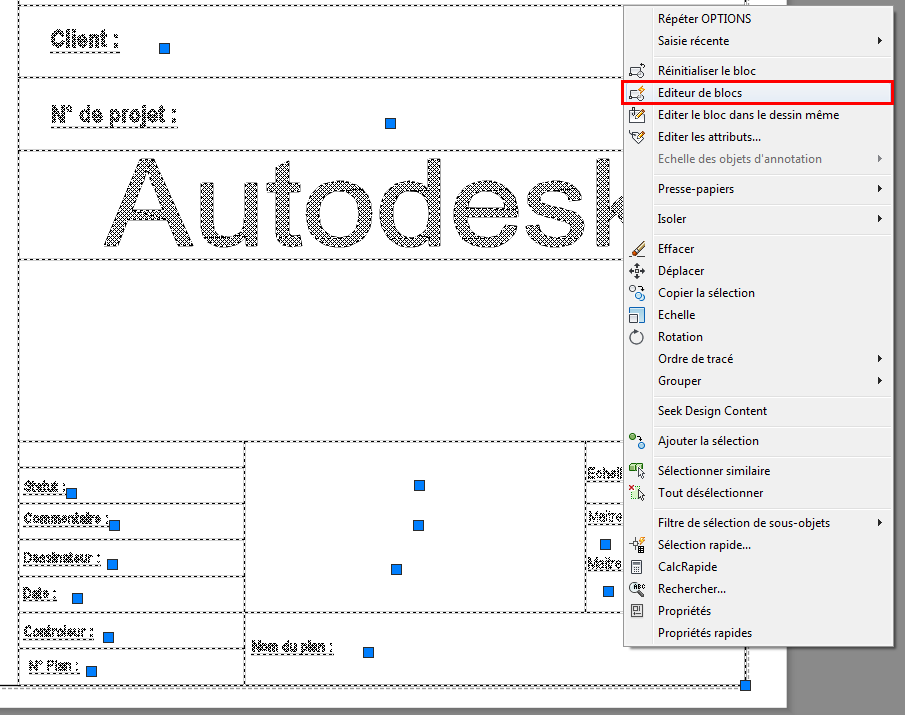
Task: Choose Effacer in the context menu
Action: coord(758,249)
